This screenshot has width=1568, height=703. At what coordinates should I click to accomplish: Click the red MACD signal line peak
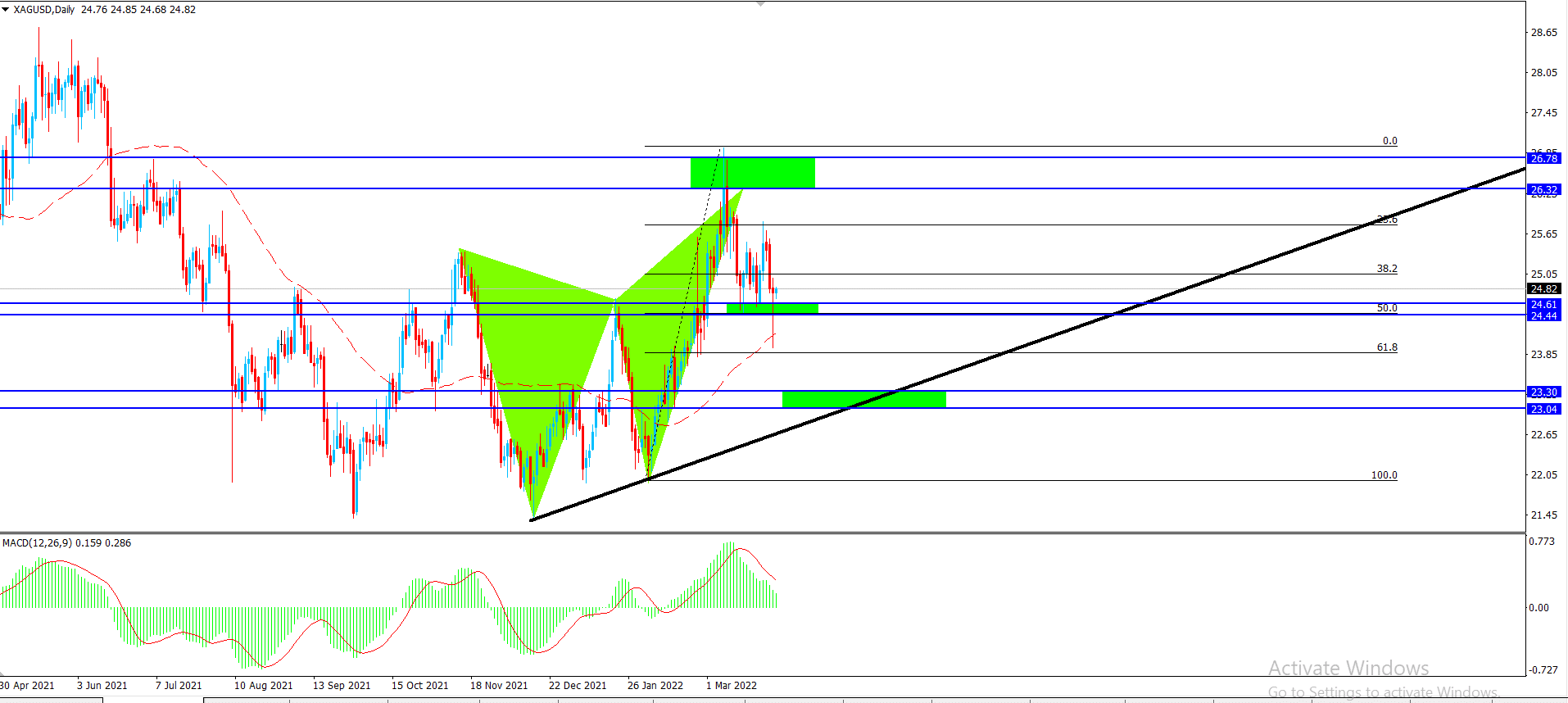736,549
